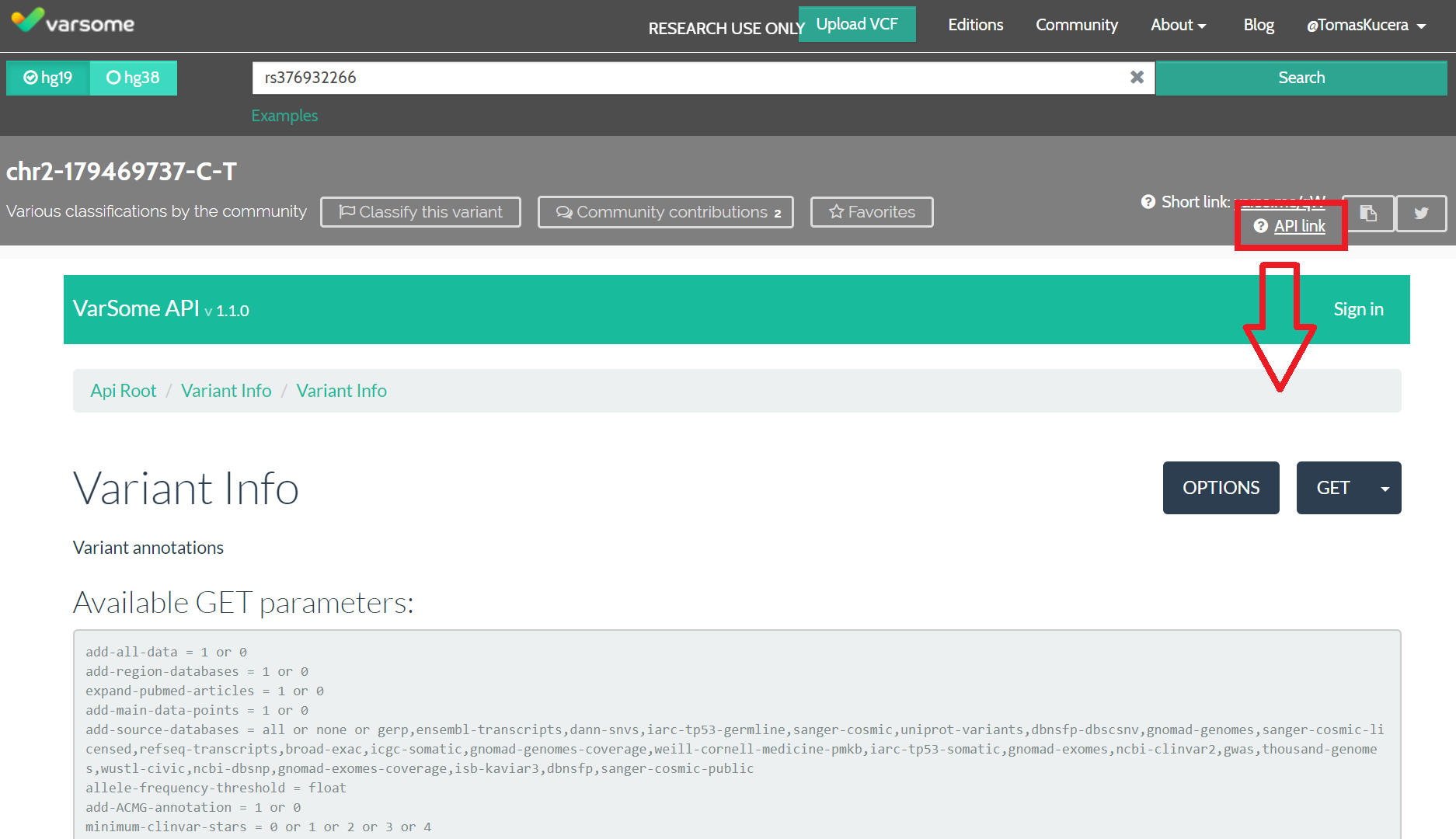Click the OPTIONS button
Viewport: 1456px width, 839px height.
point(1221,488)
